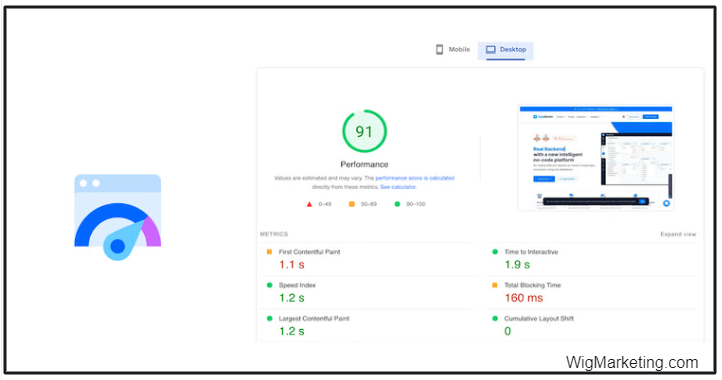
Task: Click the 1.9 s value
Action: click(518, 265)
